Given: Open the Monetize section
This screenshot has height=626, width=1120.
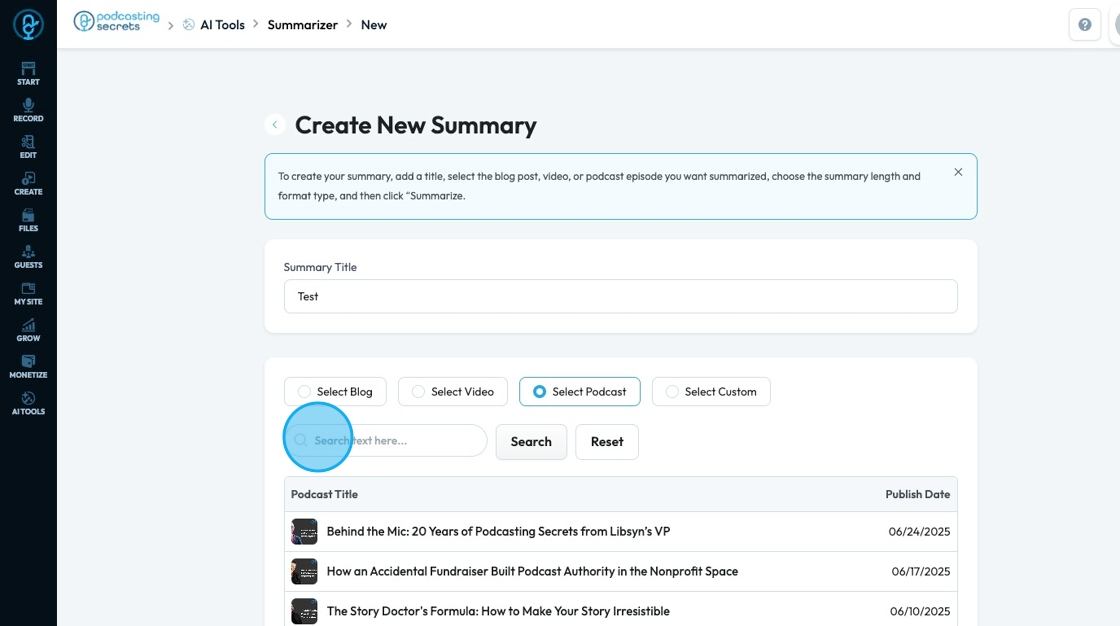Looking at the screenshot, I should (x=28, y=366).
